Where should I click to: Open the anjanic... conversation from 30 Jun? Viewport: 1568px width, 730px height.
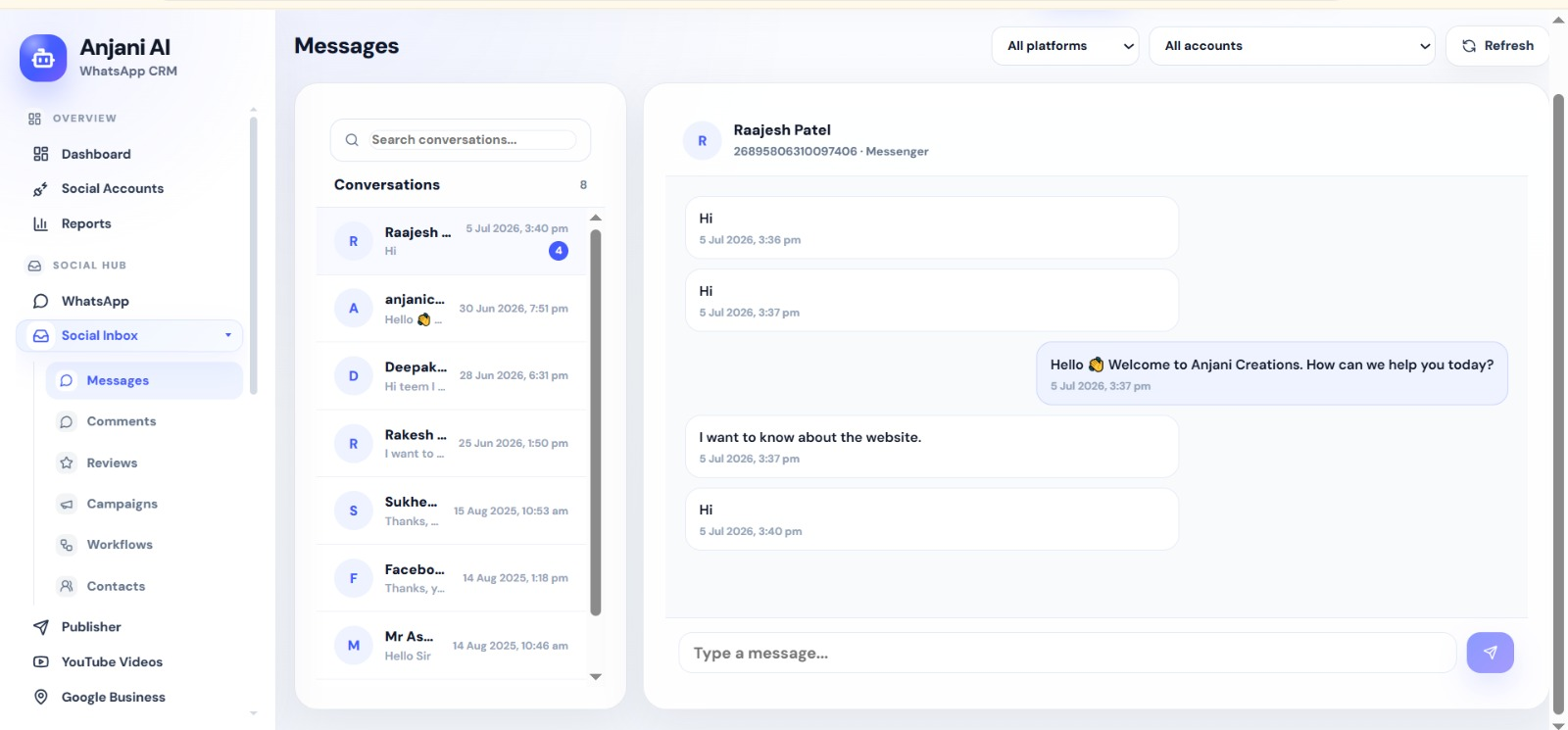pyautogui.click(x=452, y=309)
